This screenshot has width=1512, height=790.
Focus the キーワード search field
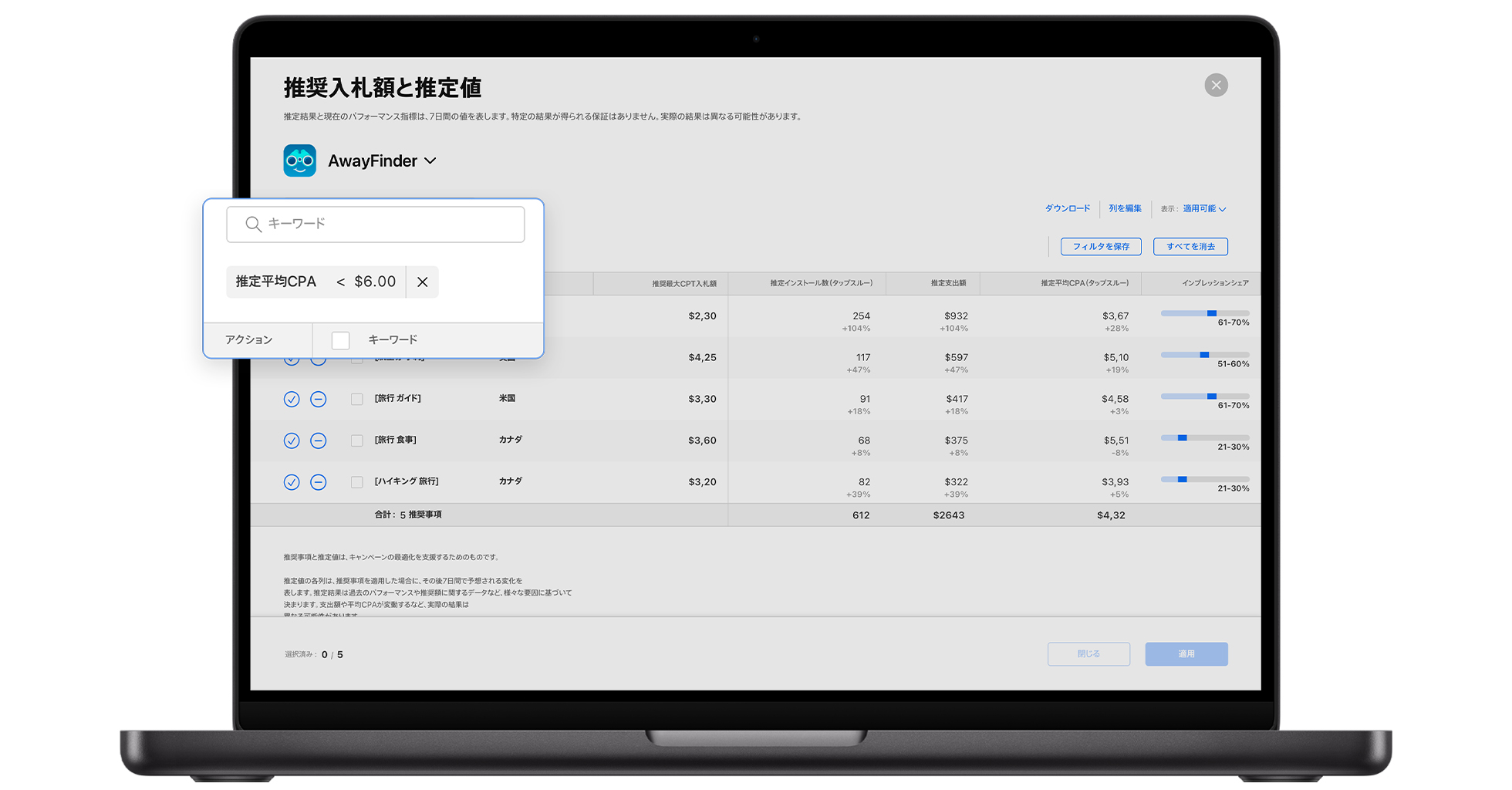click(x=376, y=224)
